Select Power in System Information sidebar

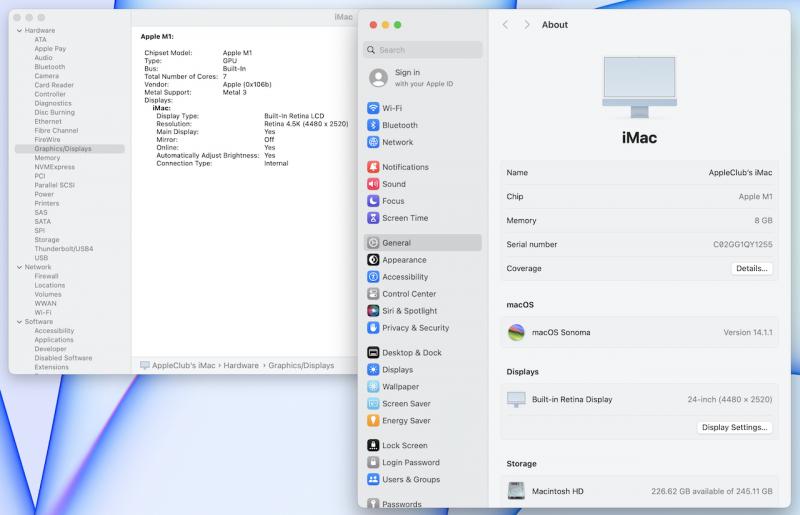tap(44, 194)
